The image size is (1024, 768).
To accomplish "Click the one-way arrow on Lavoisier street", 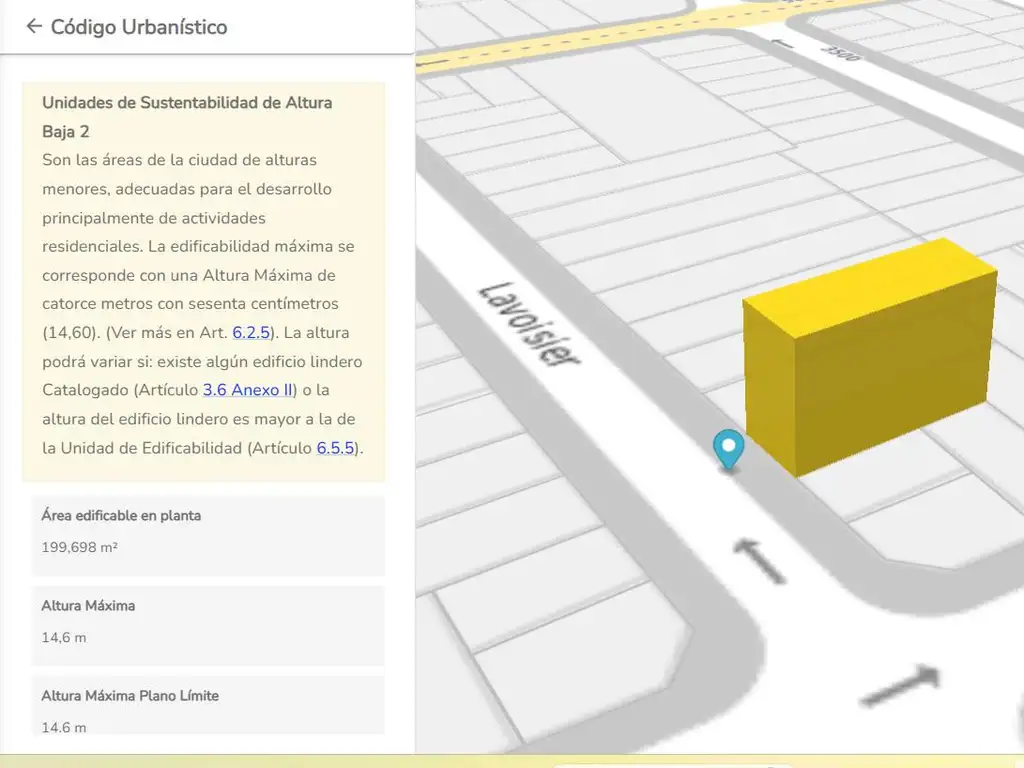I will 759,561.
